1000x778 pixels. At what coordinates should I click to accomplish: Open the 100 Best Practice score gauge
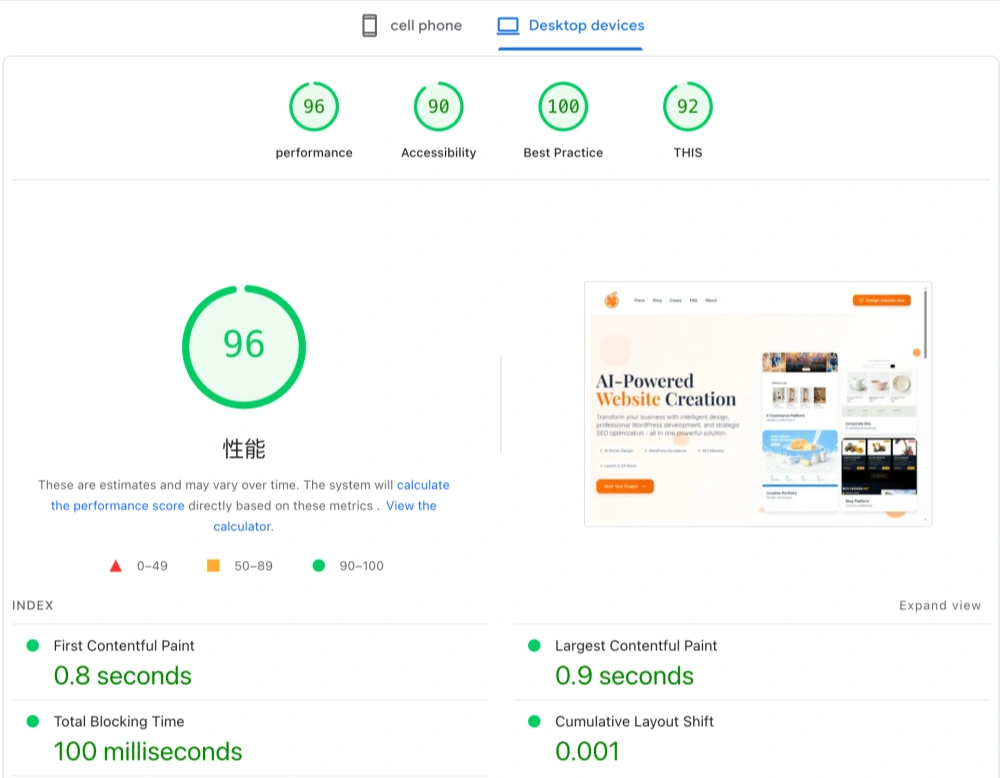tap(562, 105)
